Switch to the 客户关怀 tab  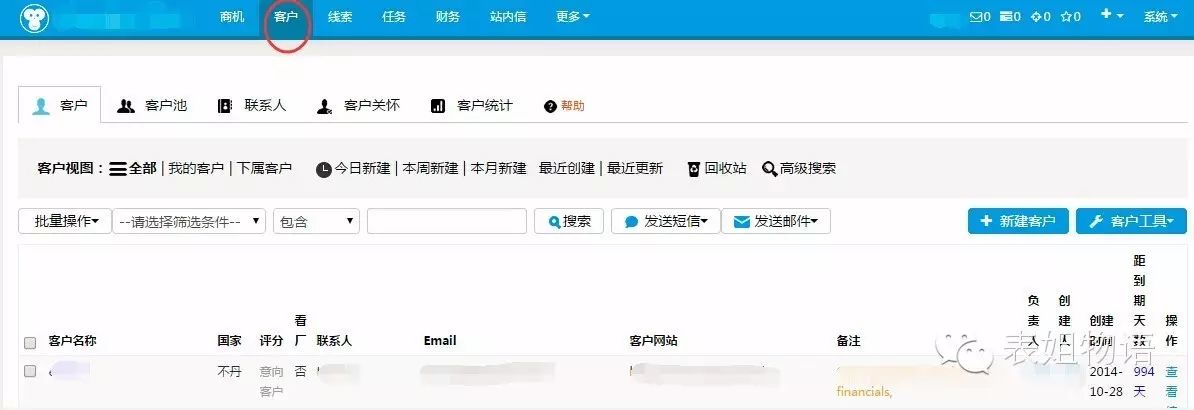358,106
